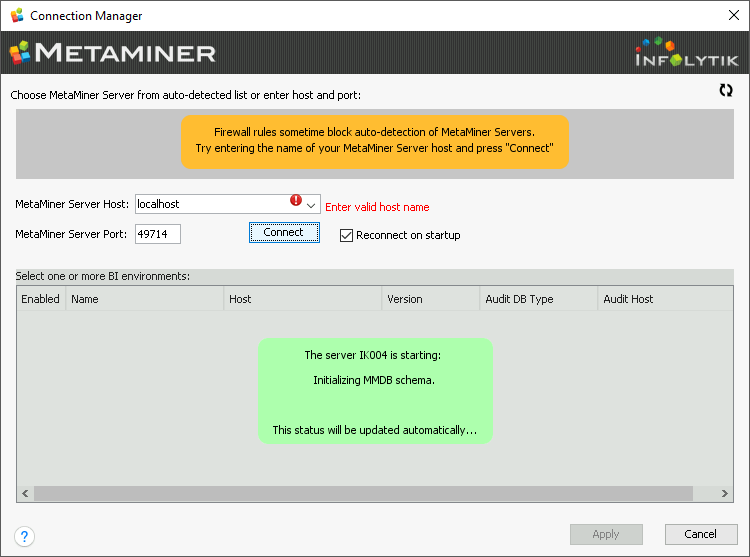Click the orange firewall rules notice

pos(375,142)
